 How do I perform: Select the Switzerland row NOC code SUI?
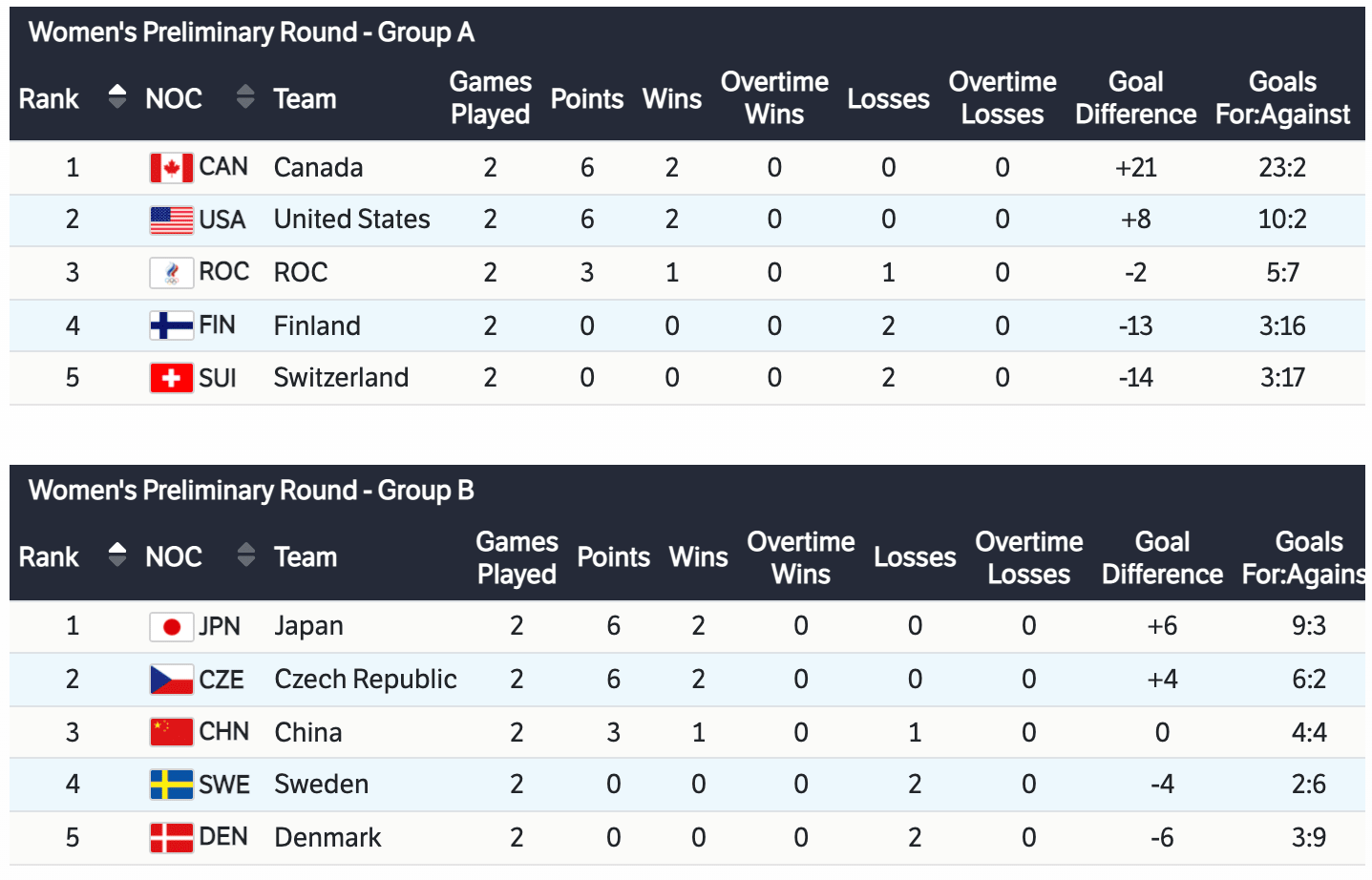(x=218, y=378)
